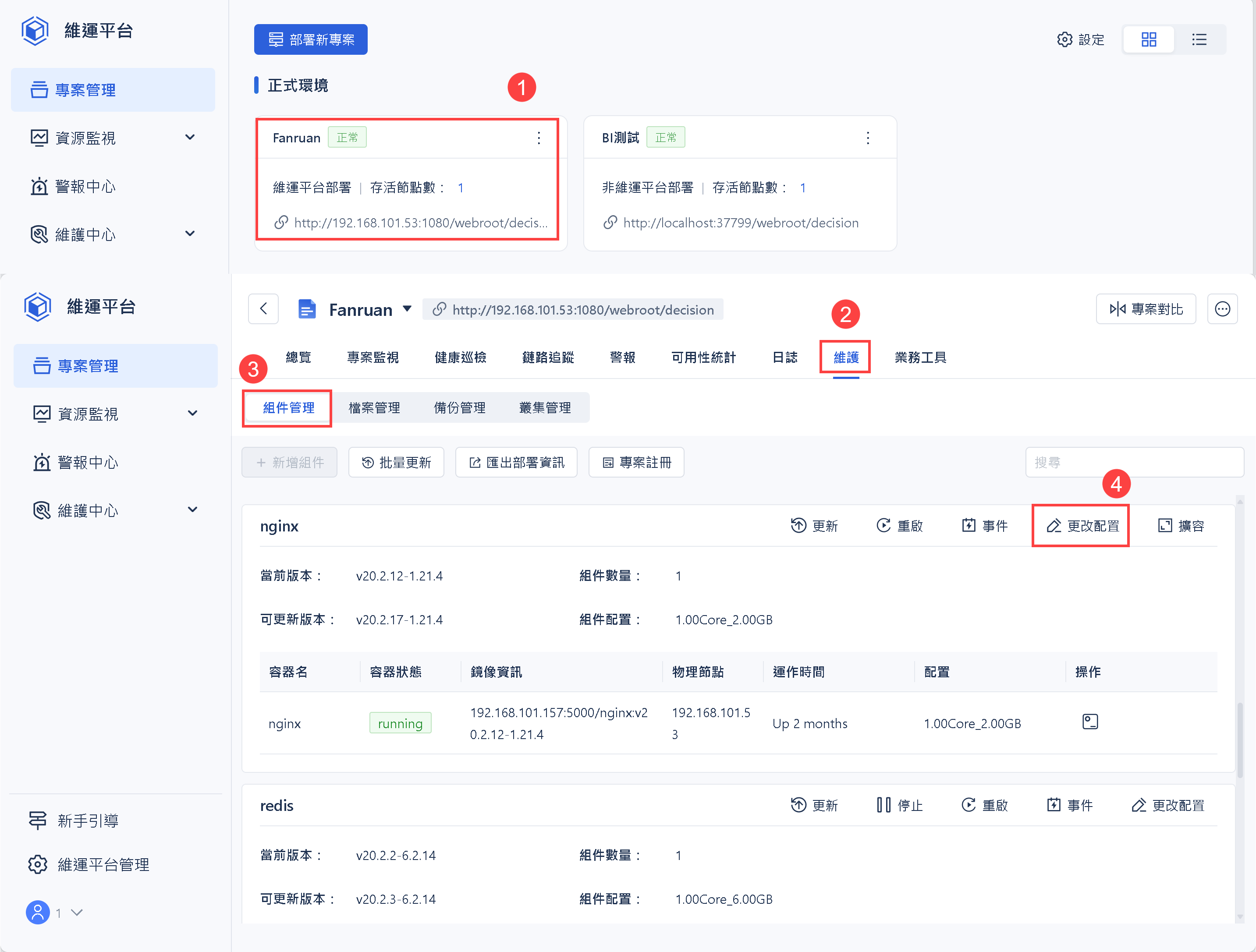Select grid view layout at top right
This screenshot has width=1256, height=952.
pyautogui.click(x=1149, y=39)
